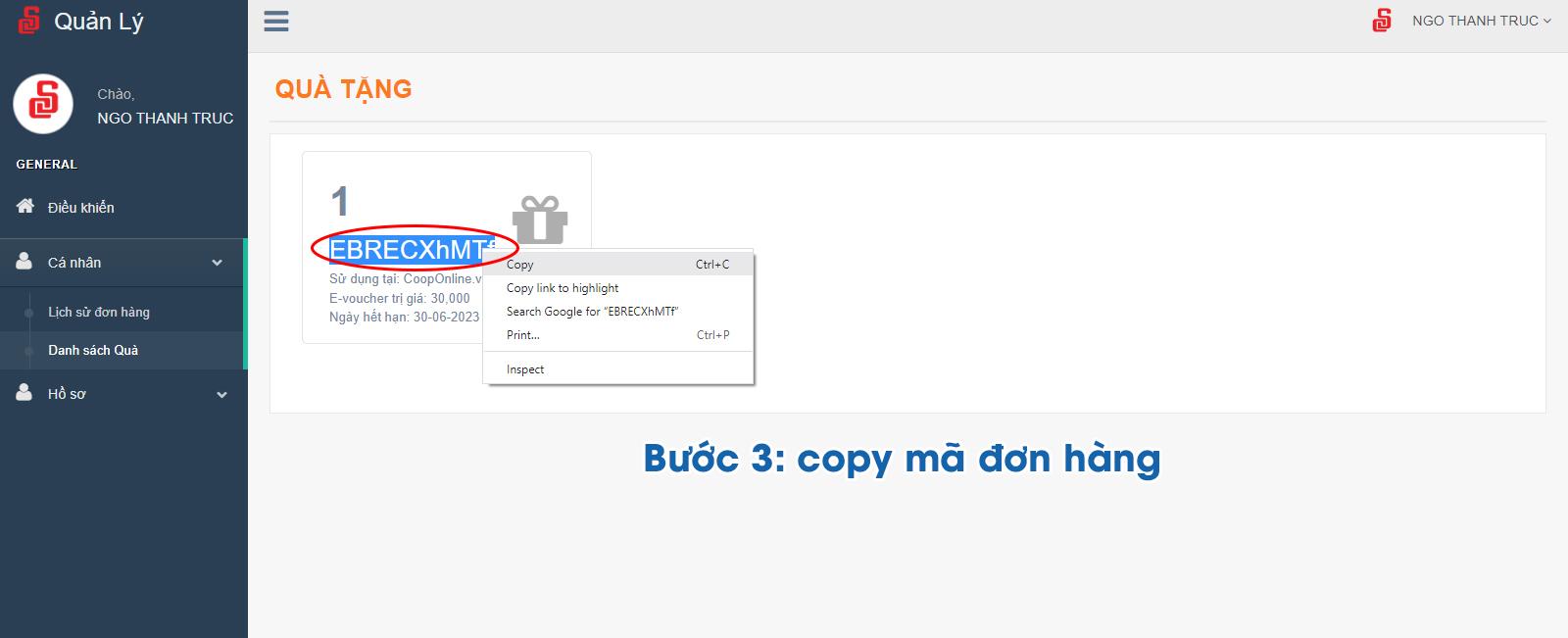Choose Copy from the context menu
The height and width of the screenshot is (638, 1568).
coord(618,264)
